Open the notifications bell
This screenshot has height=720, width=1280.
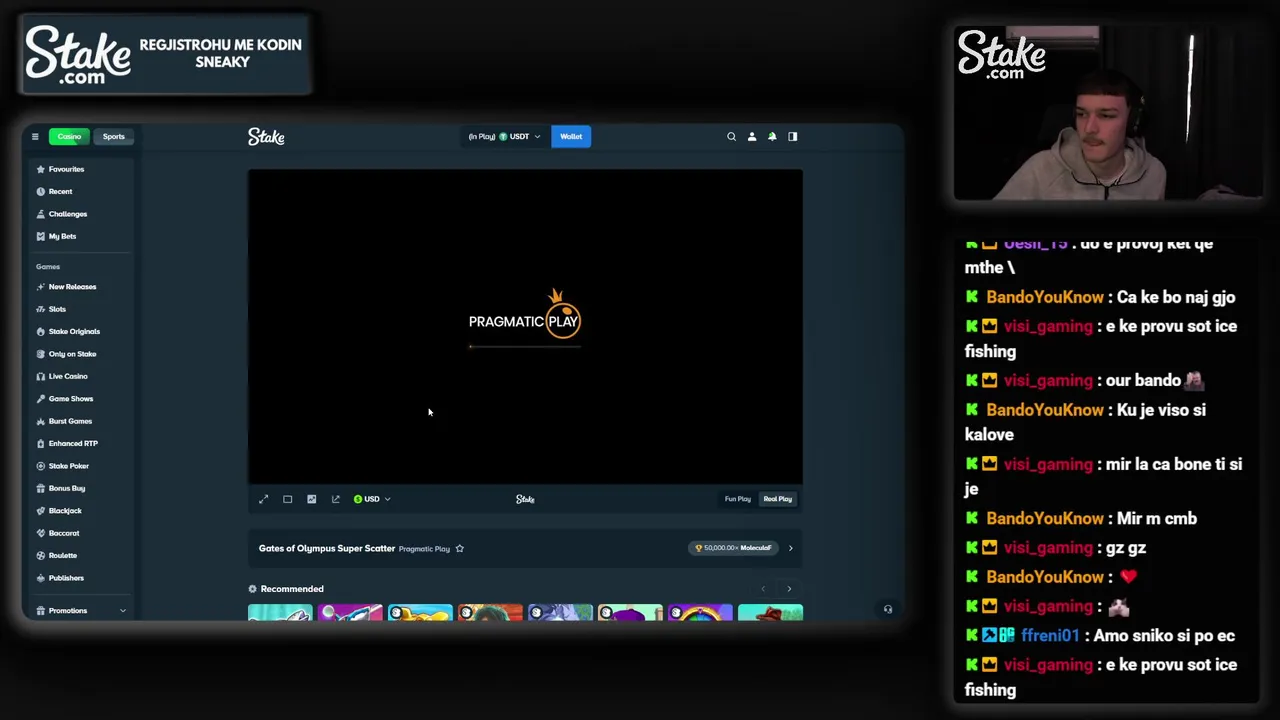click(772, 137)
